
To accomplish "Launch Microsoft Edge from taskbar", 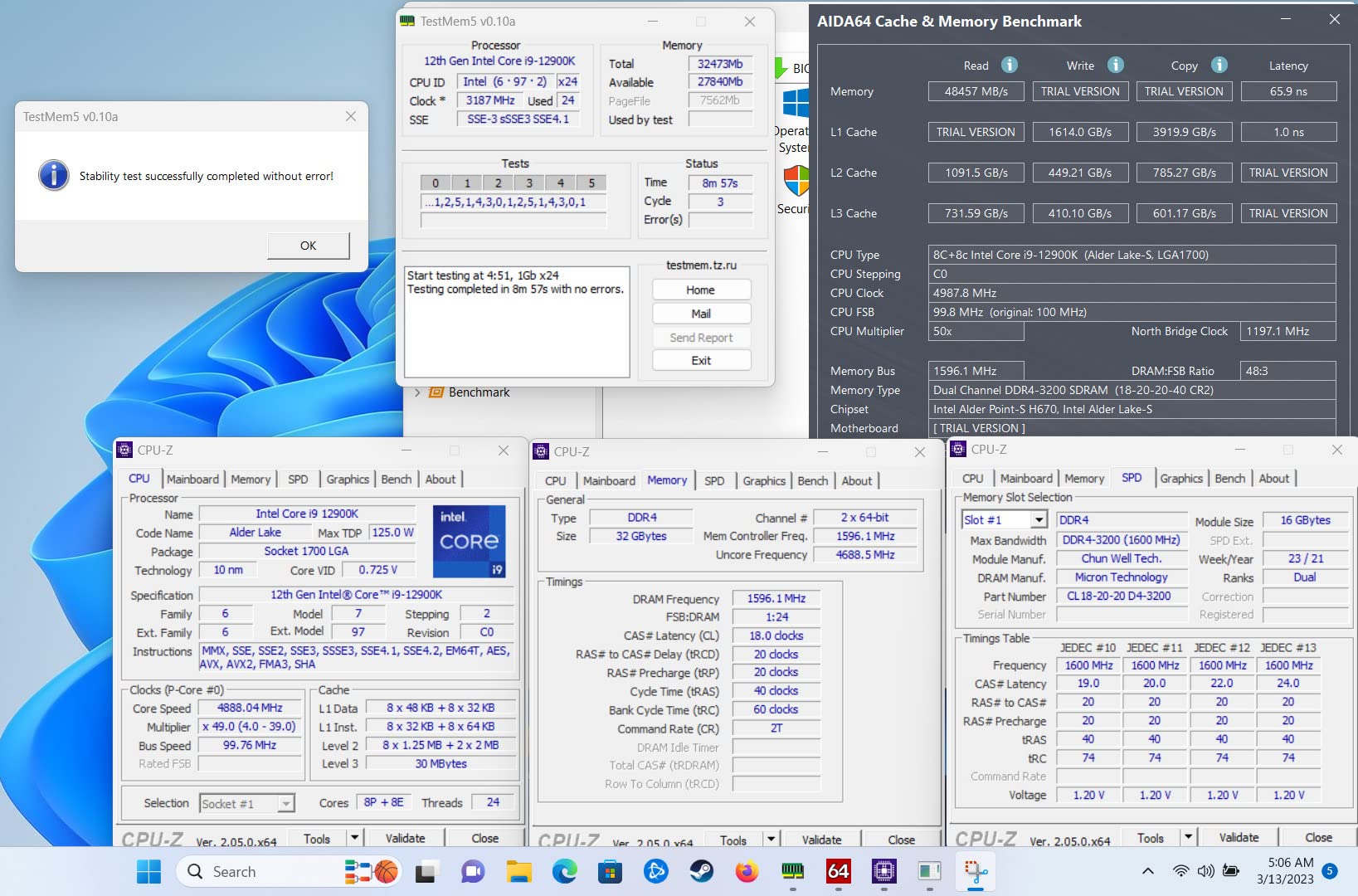I will [564, 871].
